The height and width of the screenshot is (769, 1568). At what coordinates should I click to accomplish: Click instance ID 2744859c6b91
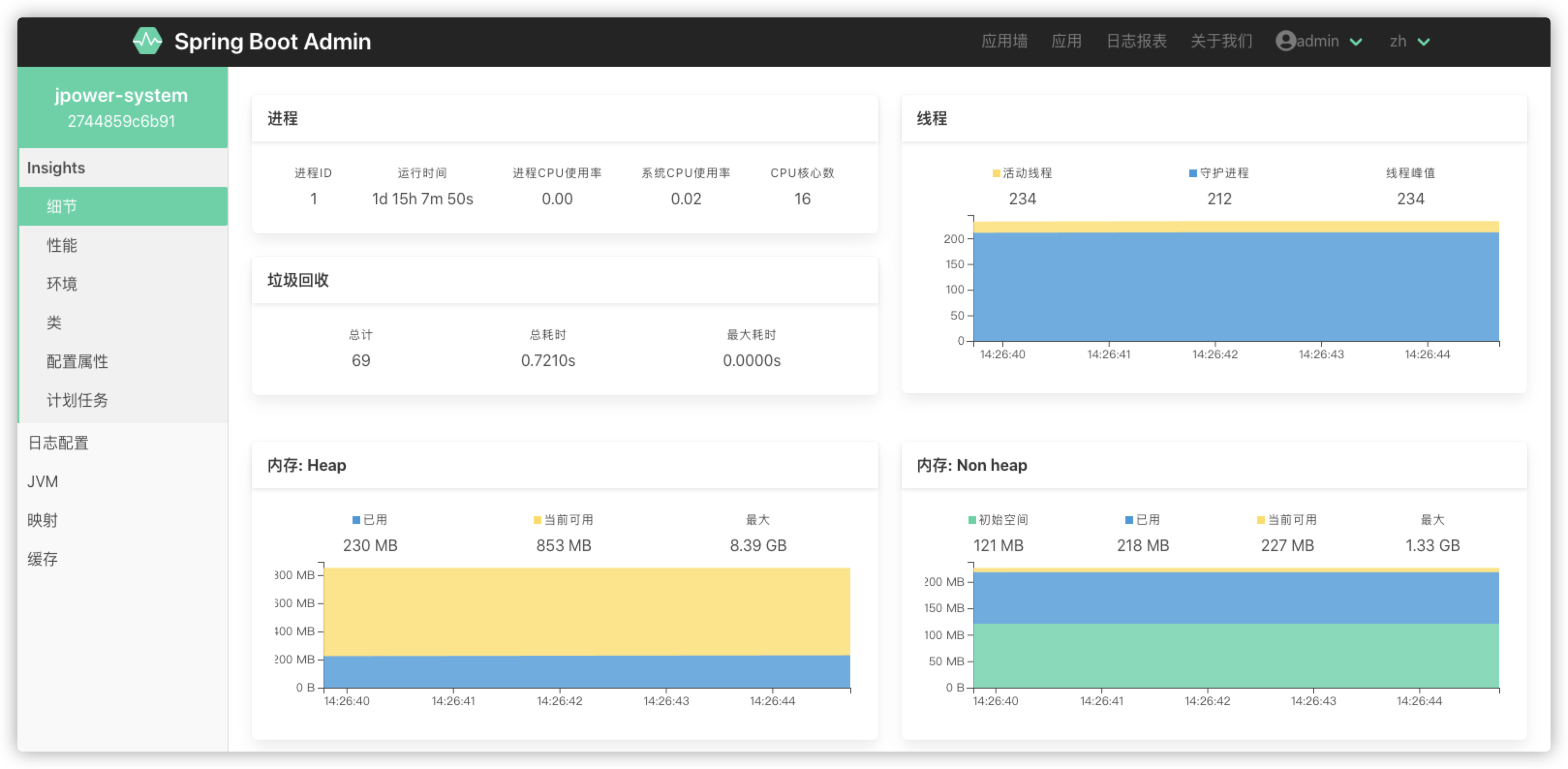[x=121, y=121]
